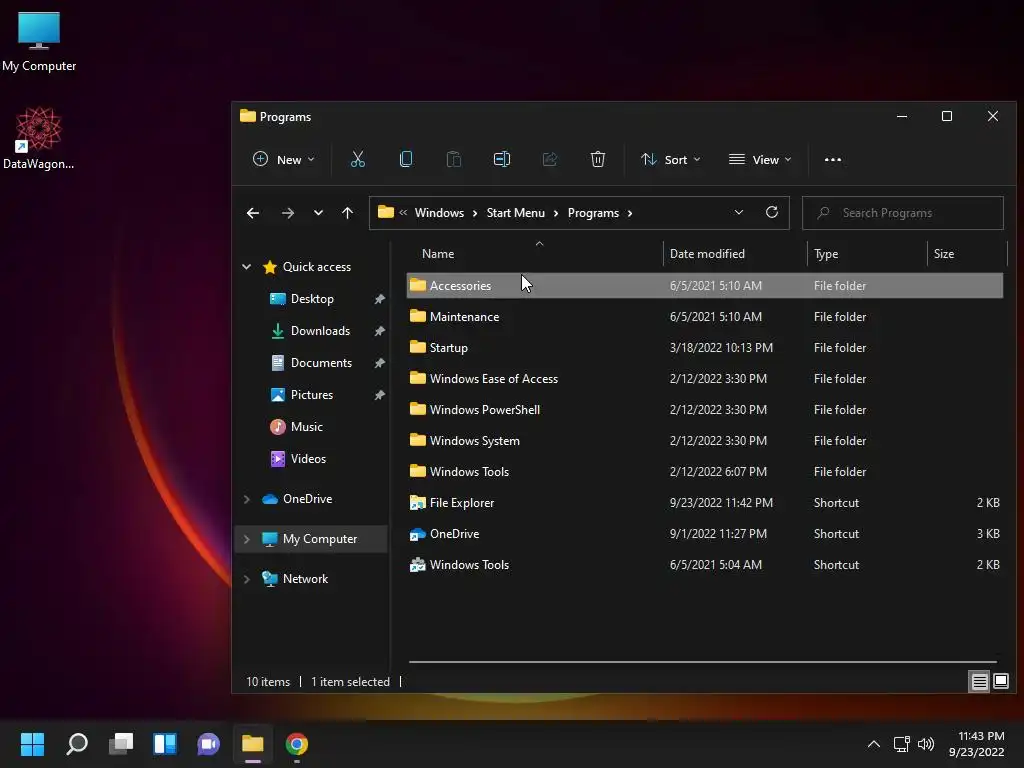Viewport: 1024px width, 768px height.
Task: Click the Rename icon in toolbar
Action: [502, 159]
